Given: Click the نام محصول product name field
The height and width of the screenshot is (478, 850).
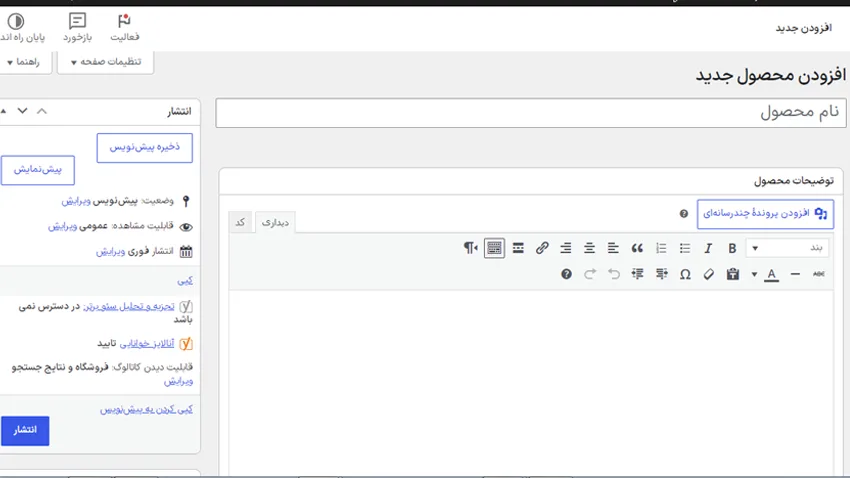Looking at the screenshot, I should click(531, 113).
